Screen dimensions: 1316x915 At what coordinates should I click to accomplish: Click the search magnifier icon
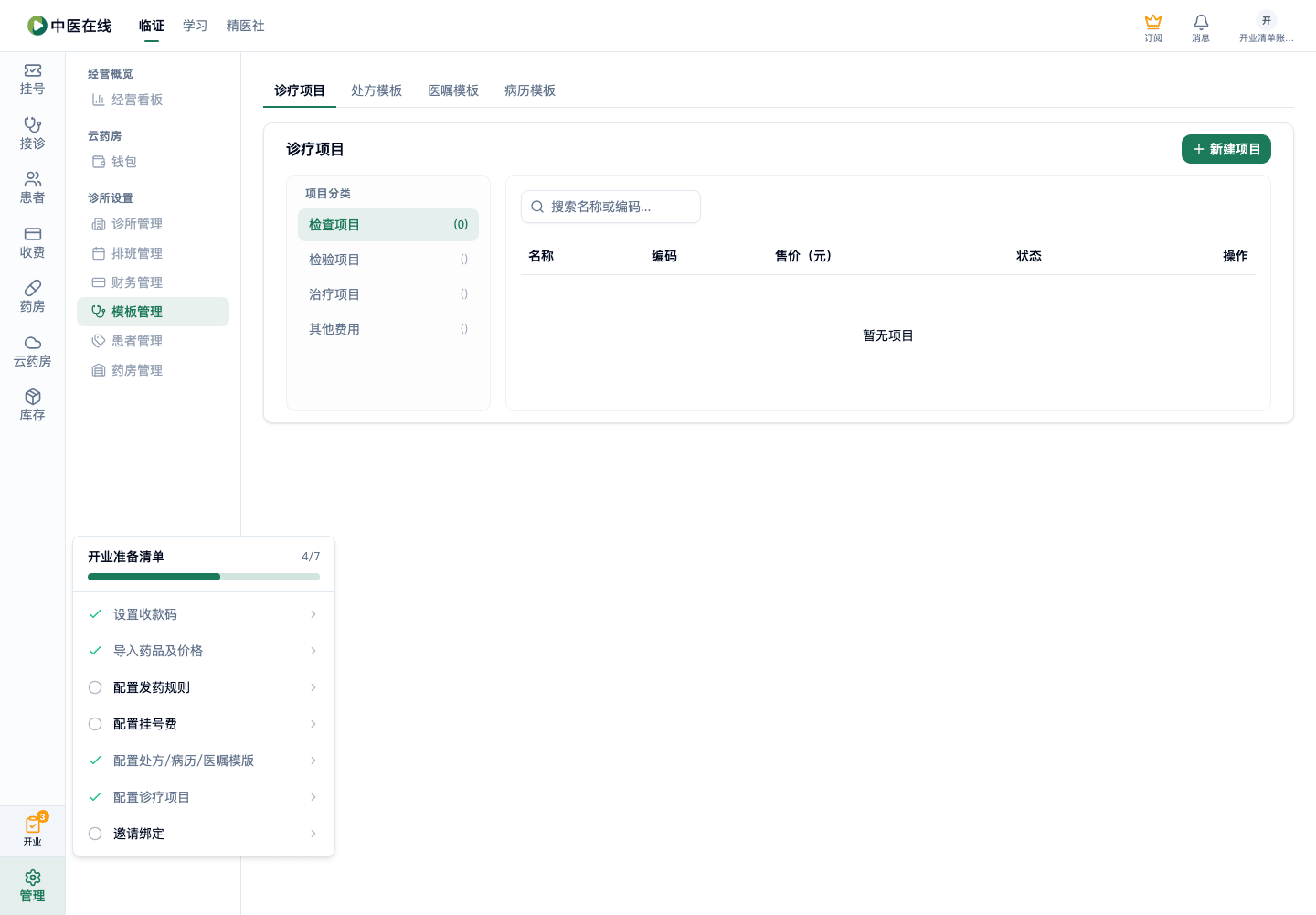537,207
